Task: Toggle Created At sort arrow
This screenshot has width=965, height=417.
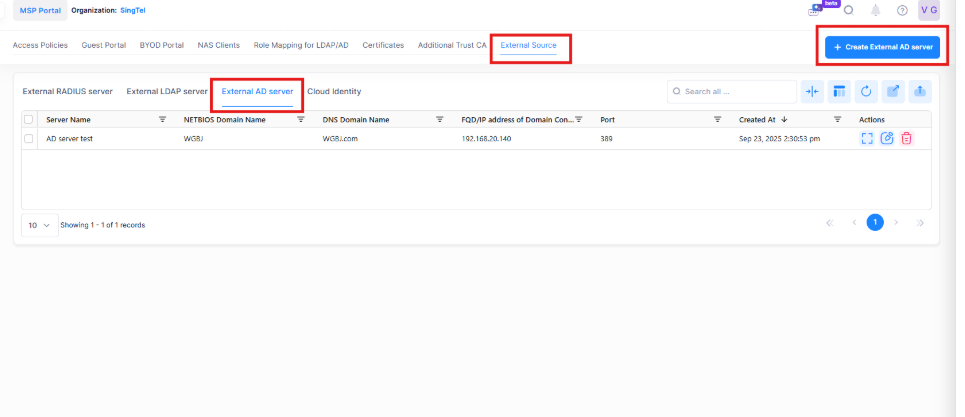Action: tap(784, 119)
